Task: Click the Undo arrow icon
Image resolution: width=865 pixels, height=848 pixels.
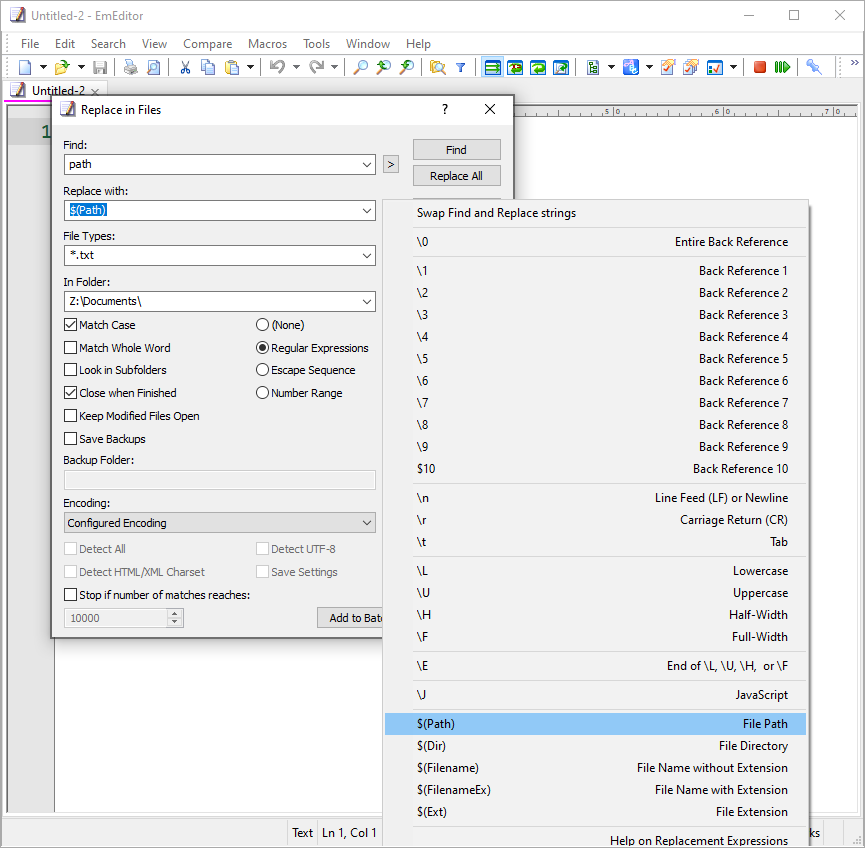Action: [277, 67]
